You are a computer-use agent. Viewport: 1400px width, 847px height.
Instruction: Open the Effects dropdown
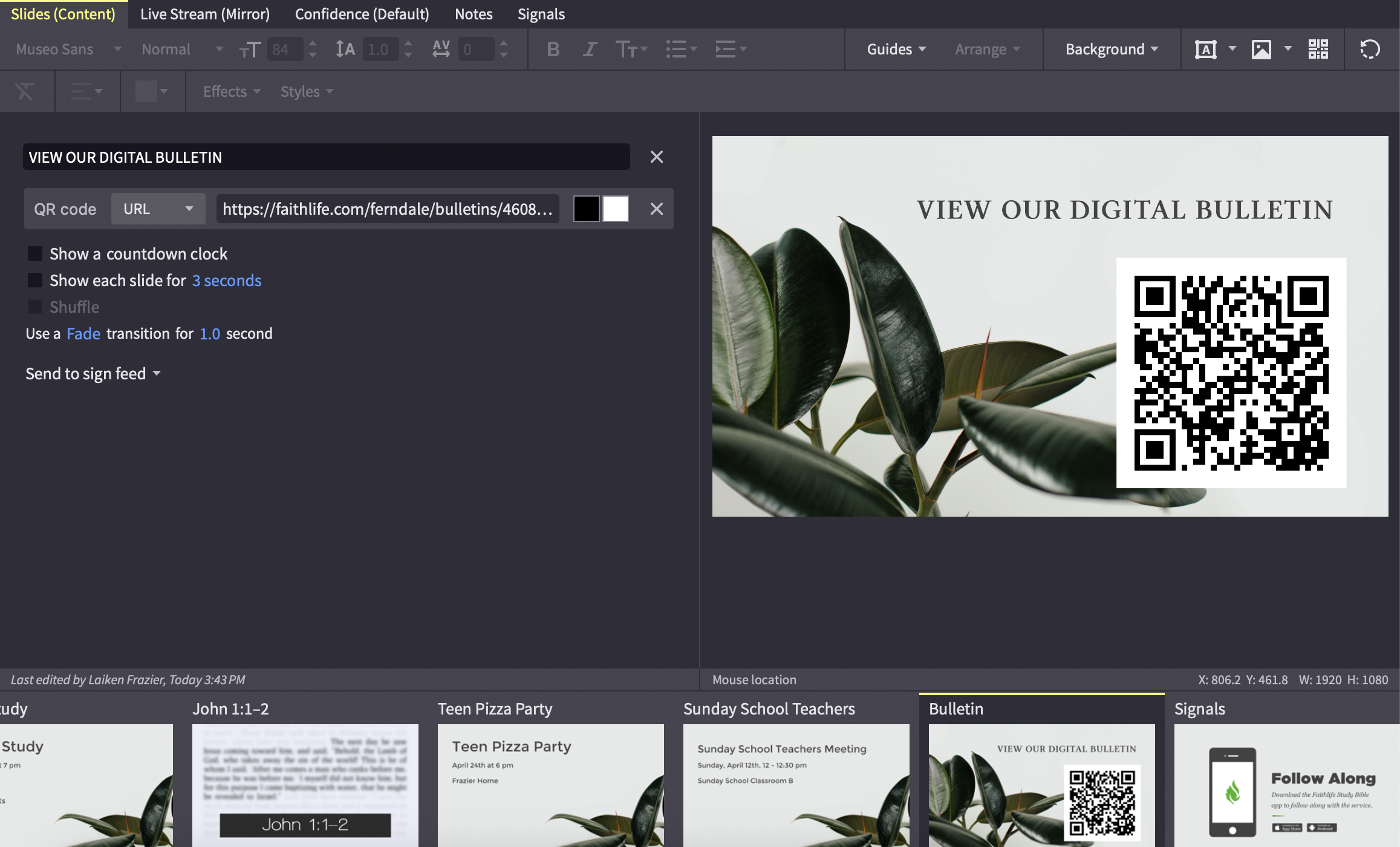(232, 91)
